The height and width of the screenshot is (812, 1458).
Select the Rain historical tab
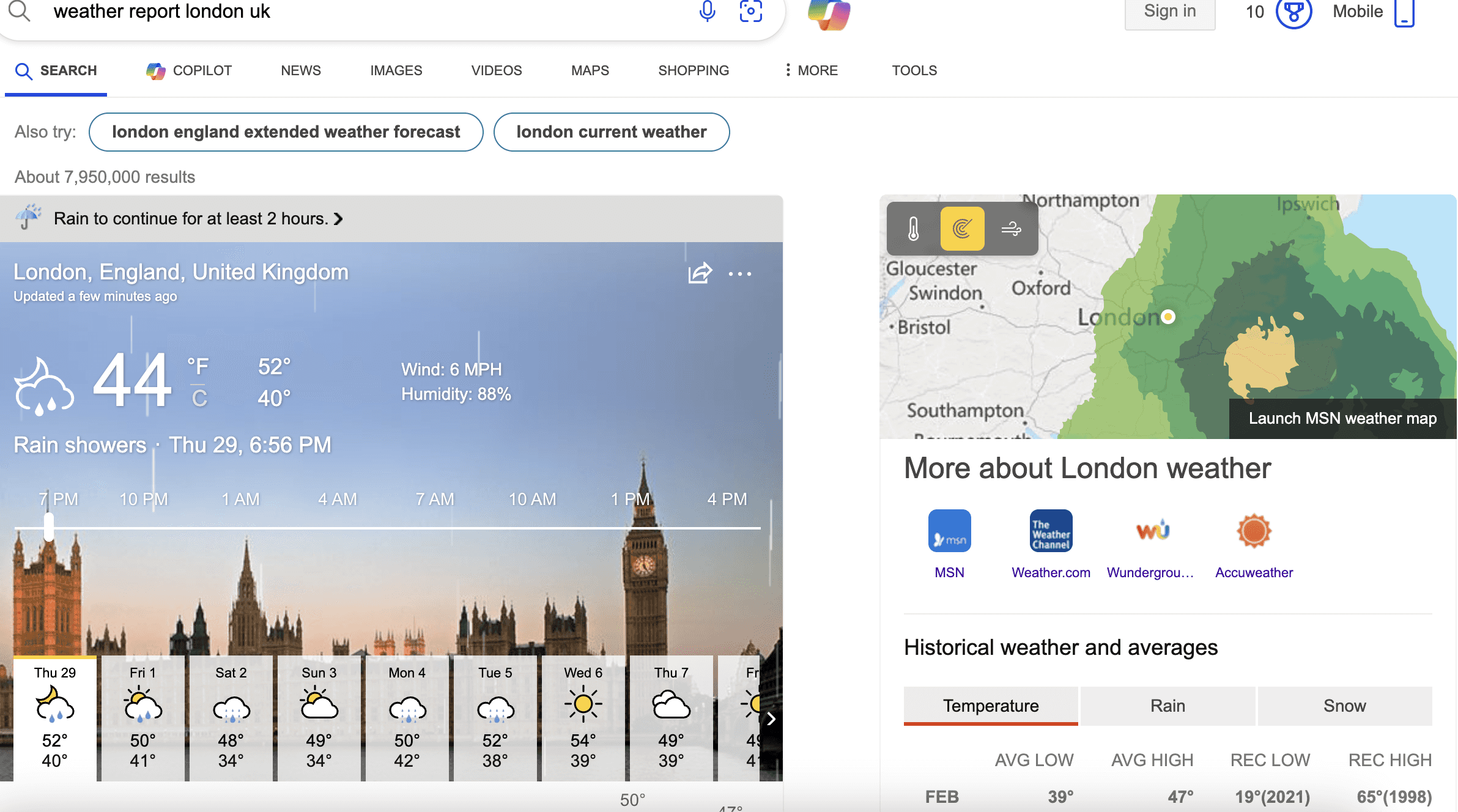pyautogui.click(x=1168, y=706)
